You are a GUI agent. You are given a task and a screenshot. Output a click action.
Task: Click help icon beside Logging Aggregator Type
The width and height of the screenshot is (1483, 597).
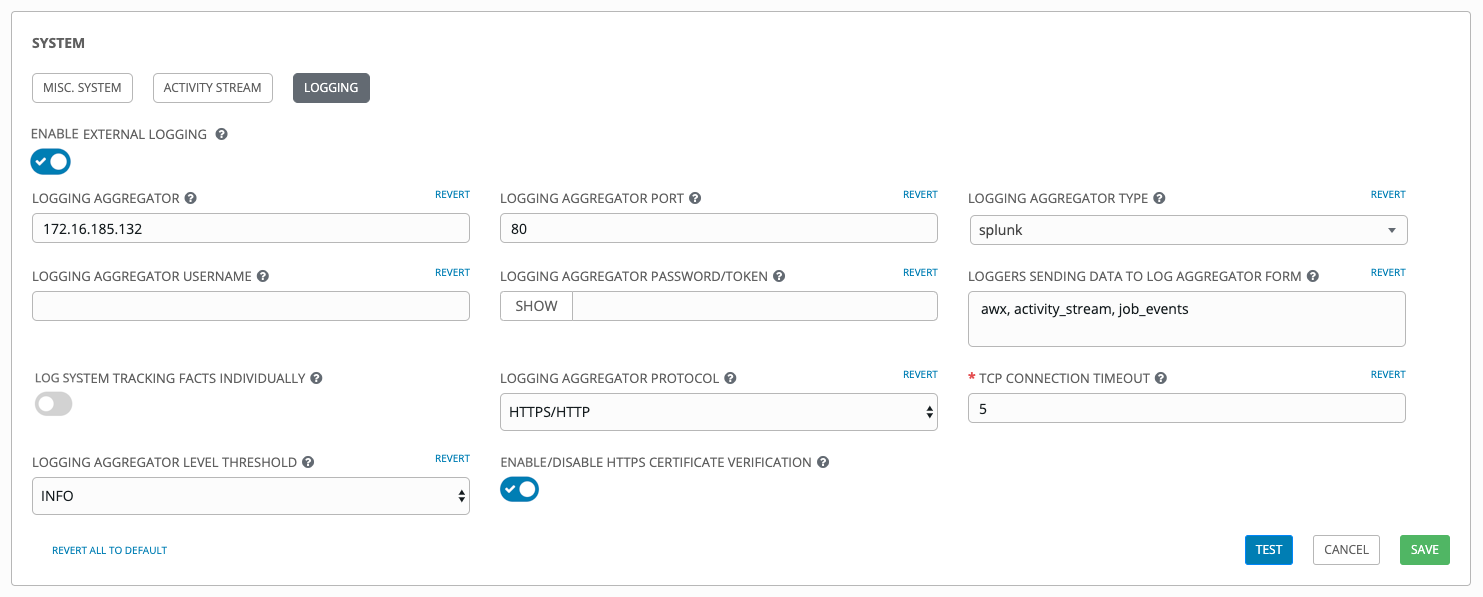click(1159, 198)
